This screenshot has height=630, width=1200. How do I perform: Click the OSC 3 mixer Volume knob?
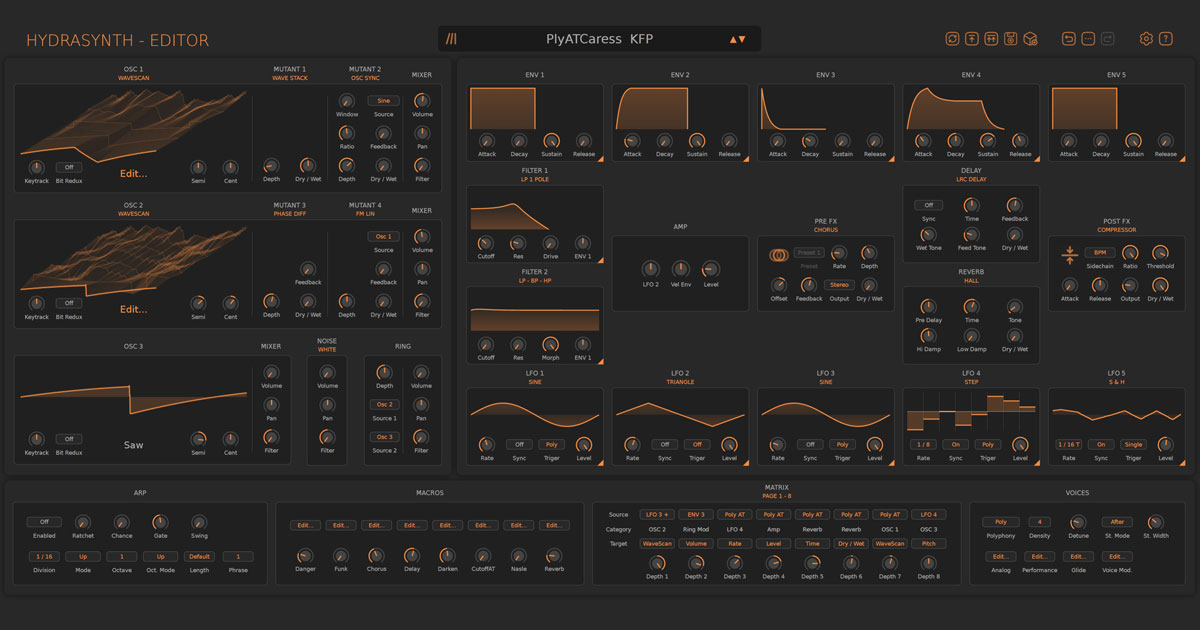pyautogui.click(x=271, y=372)
